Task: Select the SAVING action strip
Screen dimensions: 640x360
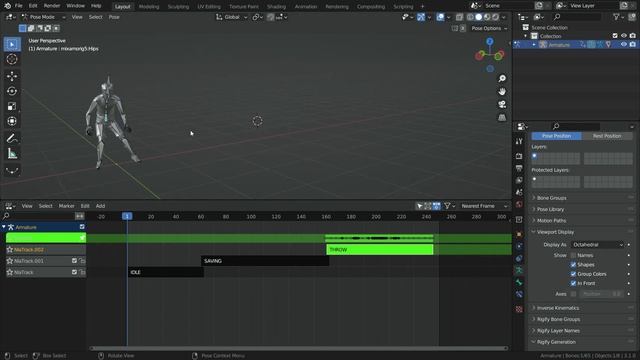Action: (265, 261)
